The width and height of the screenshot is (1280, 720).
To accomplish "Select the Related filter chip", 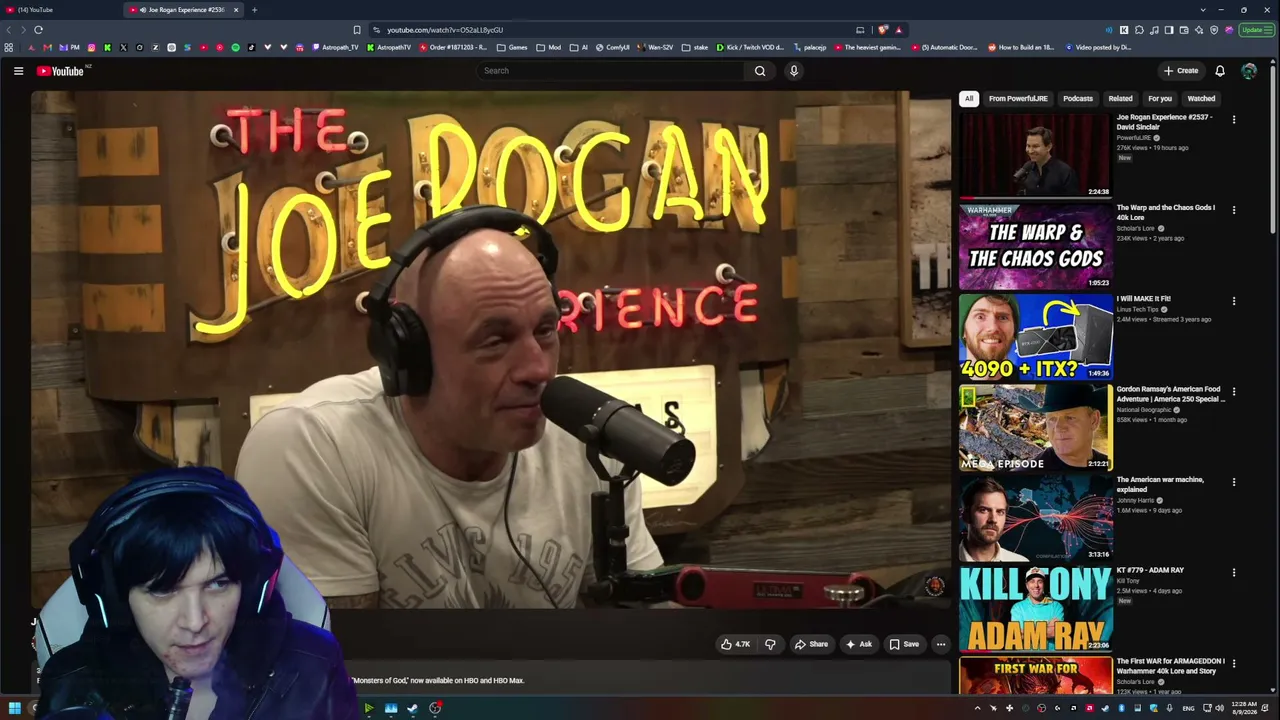I will pos(1120,99).
